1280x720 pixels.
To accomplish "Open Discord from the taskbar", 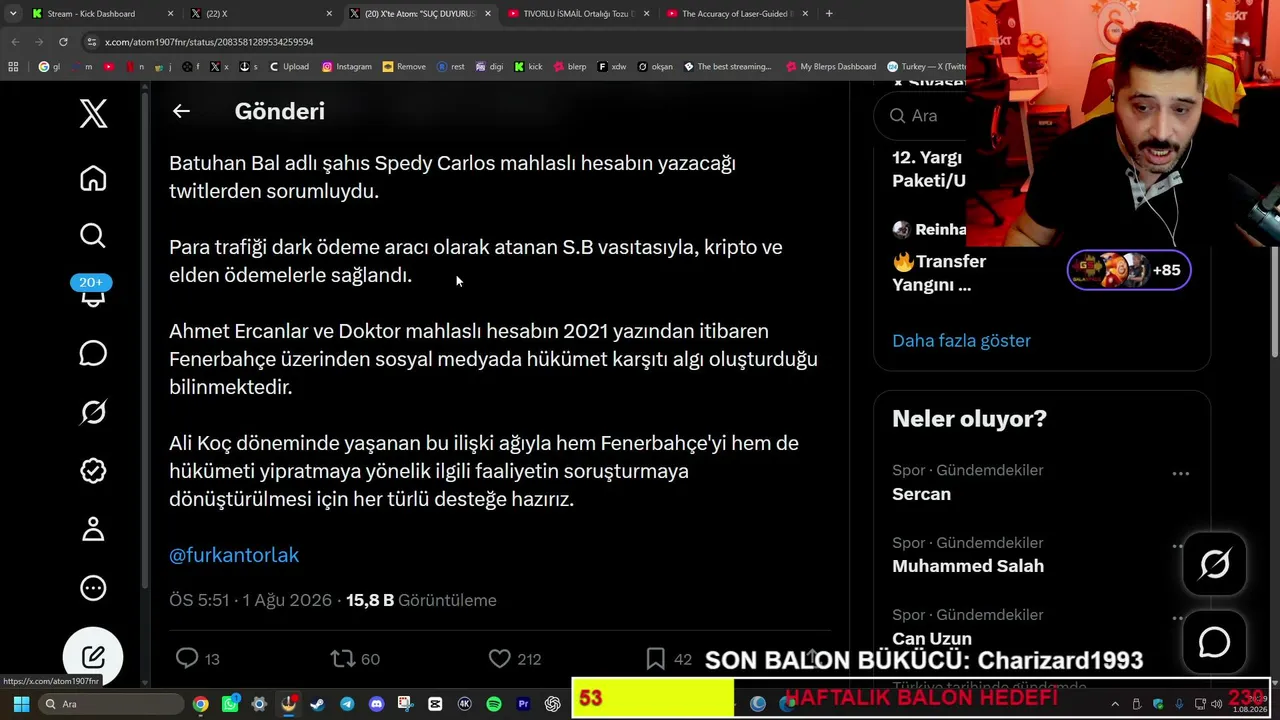I will pos(376,704).
